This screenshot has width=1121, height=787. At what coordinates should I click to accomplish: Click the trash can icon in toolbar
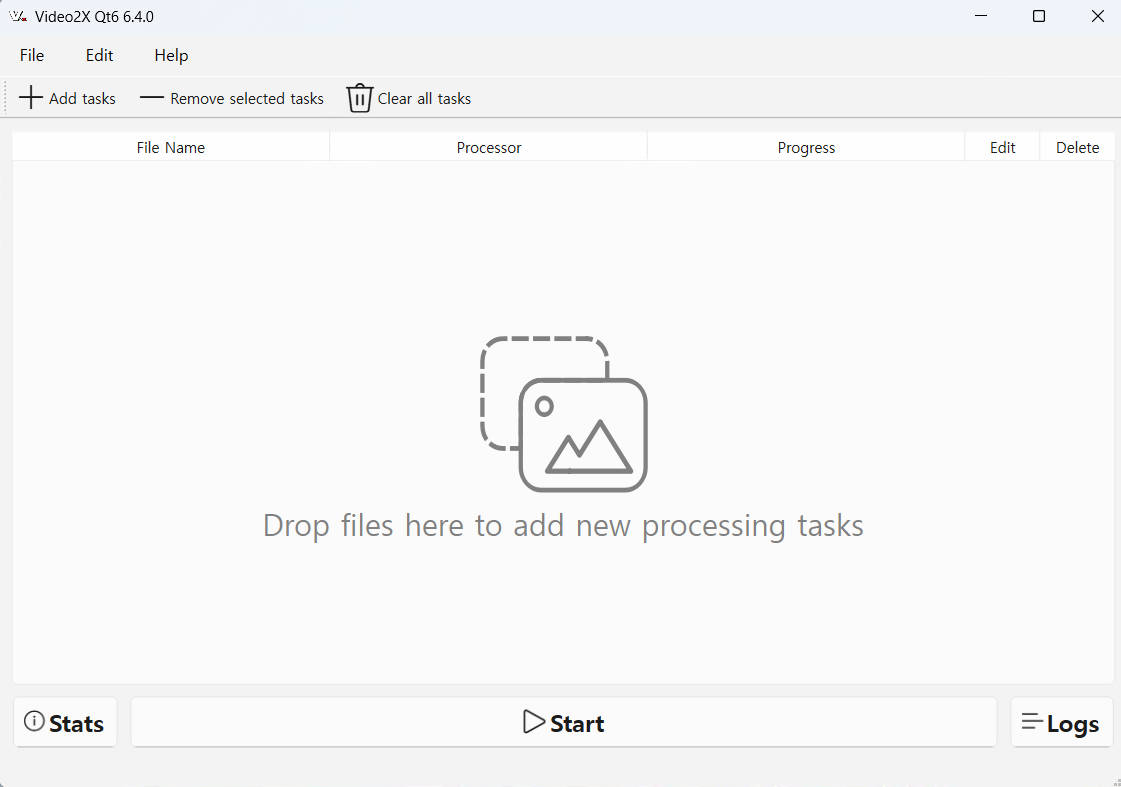click(x=360, y=98)
